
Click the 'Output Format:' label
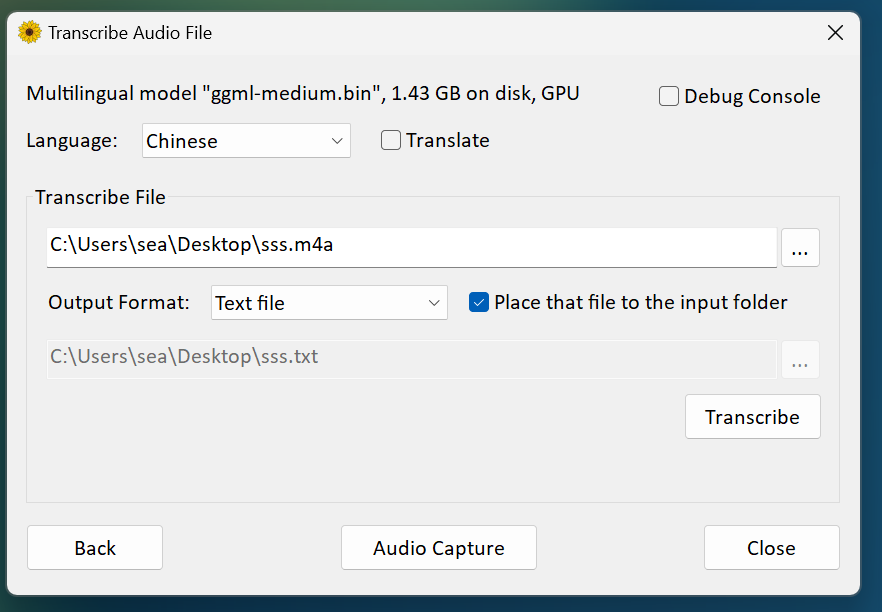(x=119, y=303)
